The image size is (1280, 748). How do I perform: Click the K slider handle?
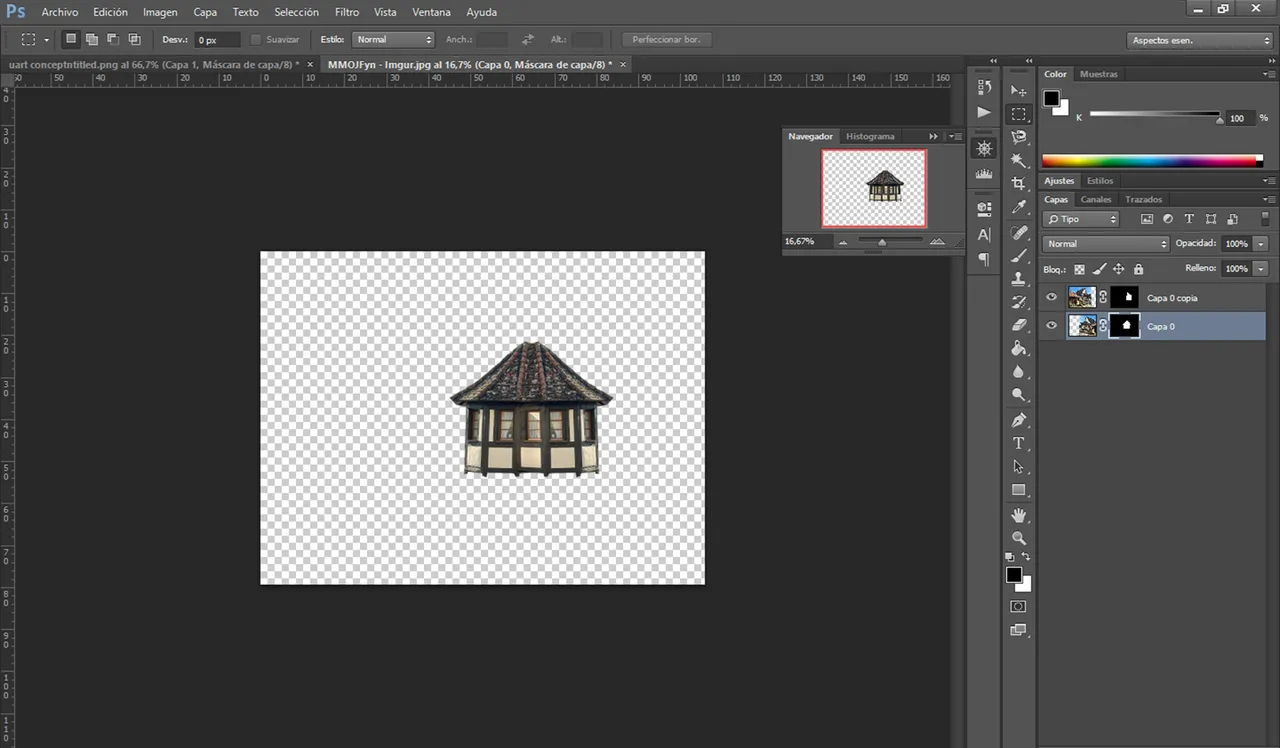(x=1219, y=119)
